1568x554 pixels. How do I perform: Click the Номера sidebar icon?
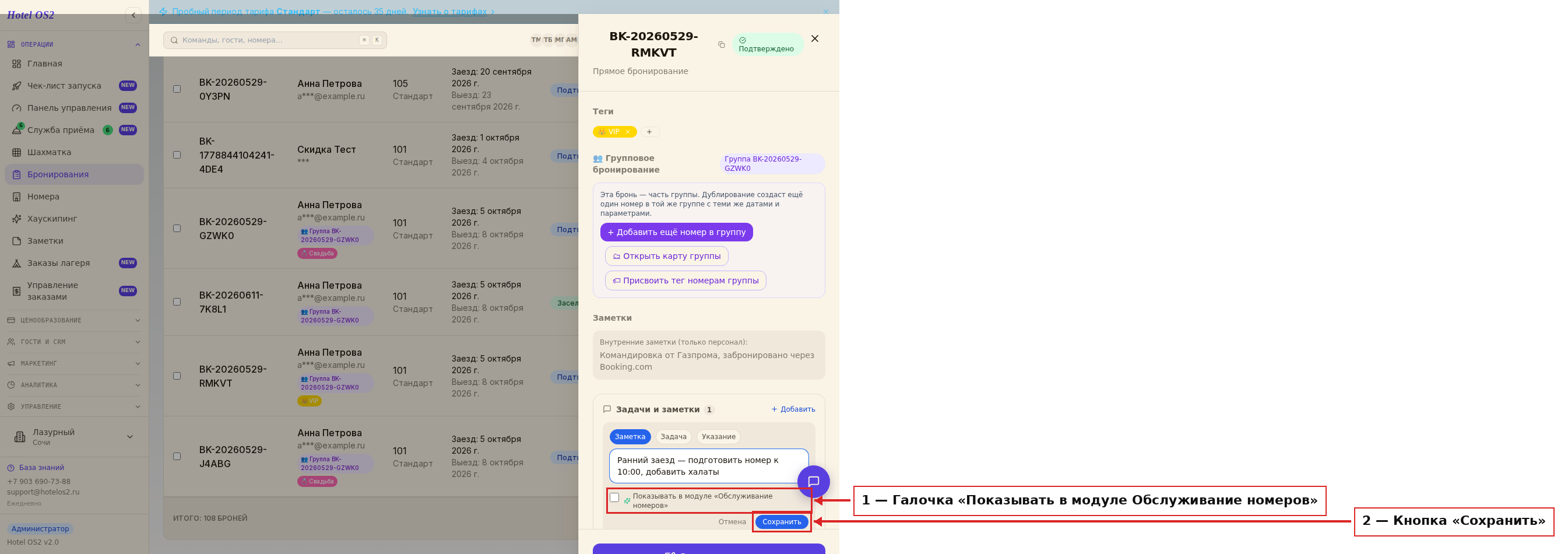pos(16,197)
